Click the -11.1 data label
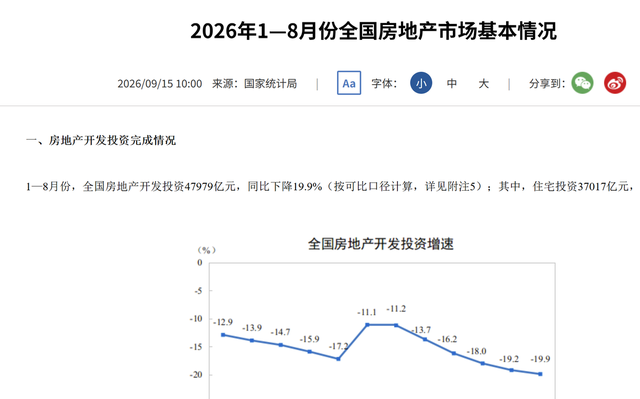This screenshot has height=399, width=640. point(367,312)
